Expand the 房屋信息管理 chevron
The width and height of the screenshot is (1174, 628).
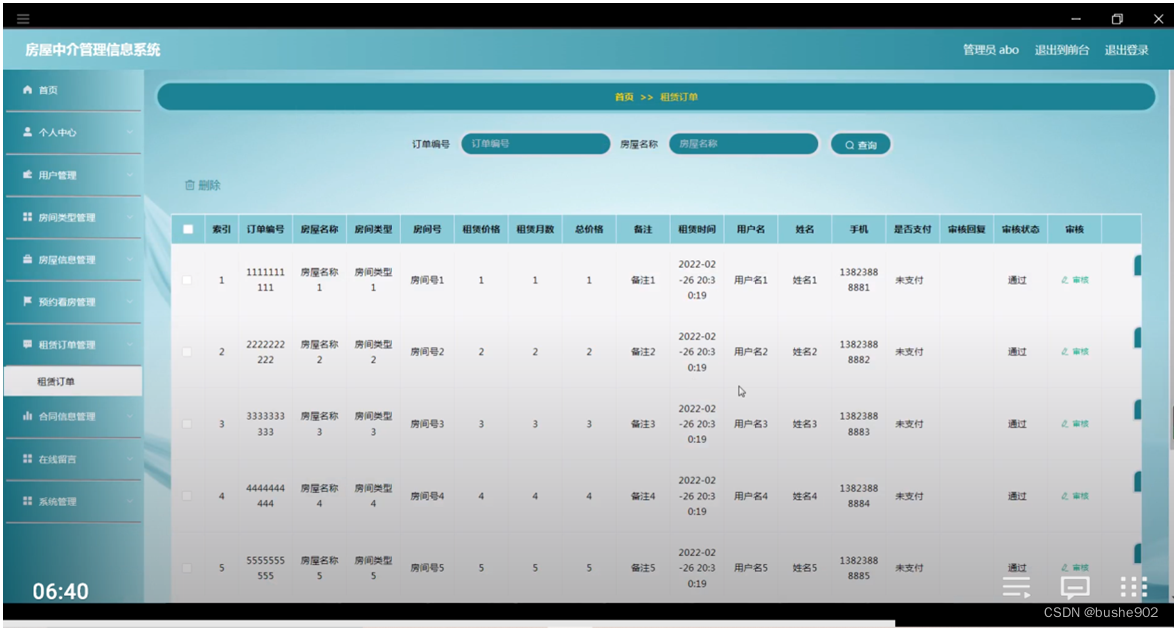(x=130, y=260)
